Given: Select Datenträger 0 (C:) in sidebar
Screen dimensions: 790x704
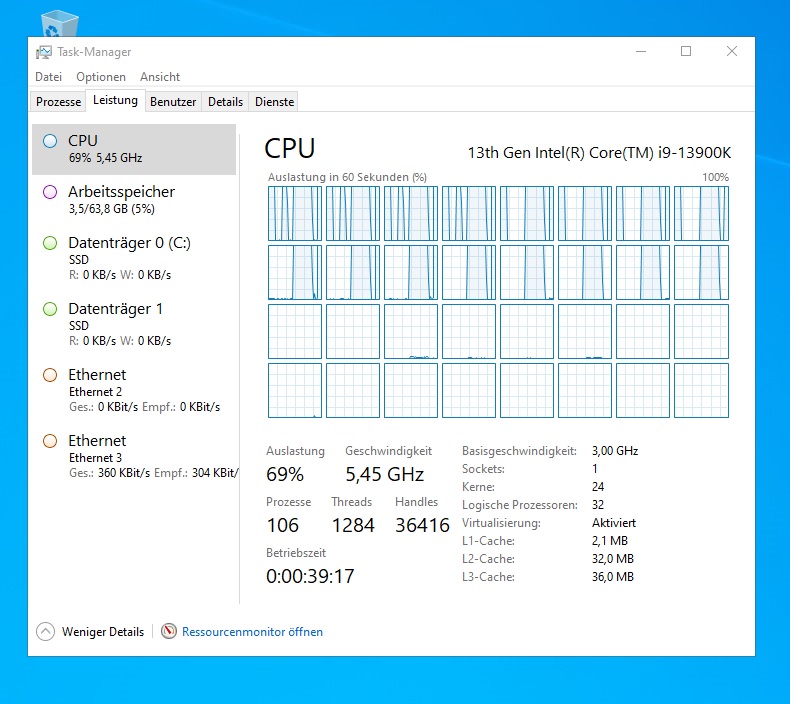Looking at the screenshot, I should click(x=134, y=258).
